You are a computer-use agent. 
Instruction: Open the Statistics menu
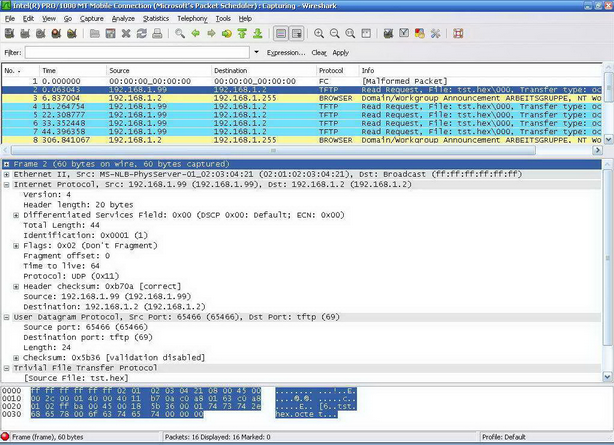155,18
